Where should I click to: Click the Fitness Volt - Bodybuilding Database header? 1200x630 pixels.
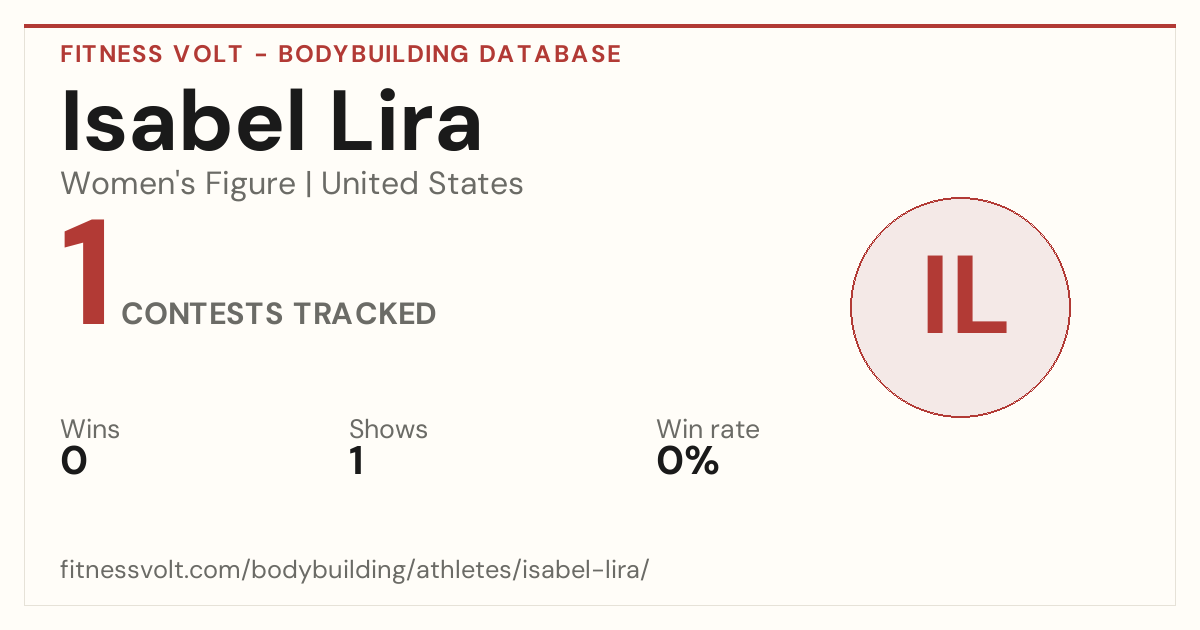pos(341,54)
